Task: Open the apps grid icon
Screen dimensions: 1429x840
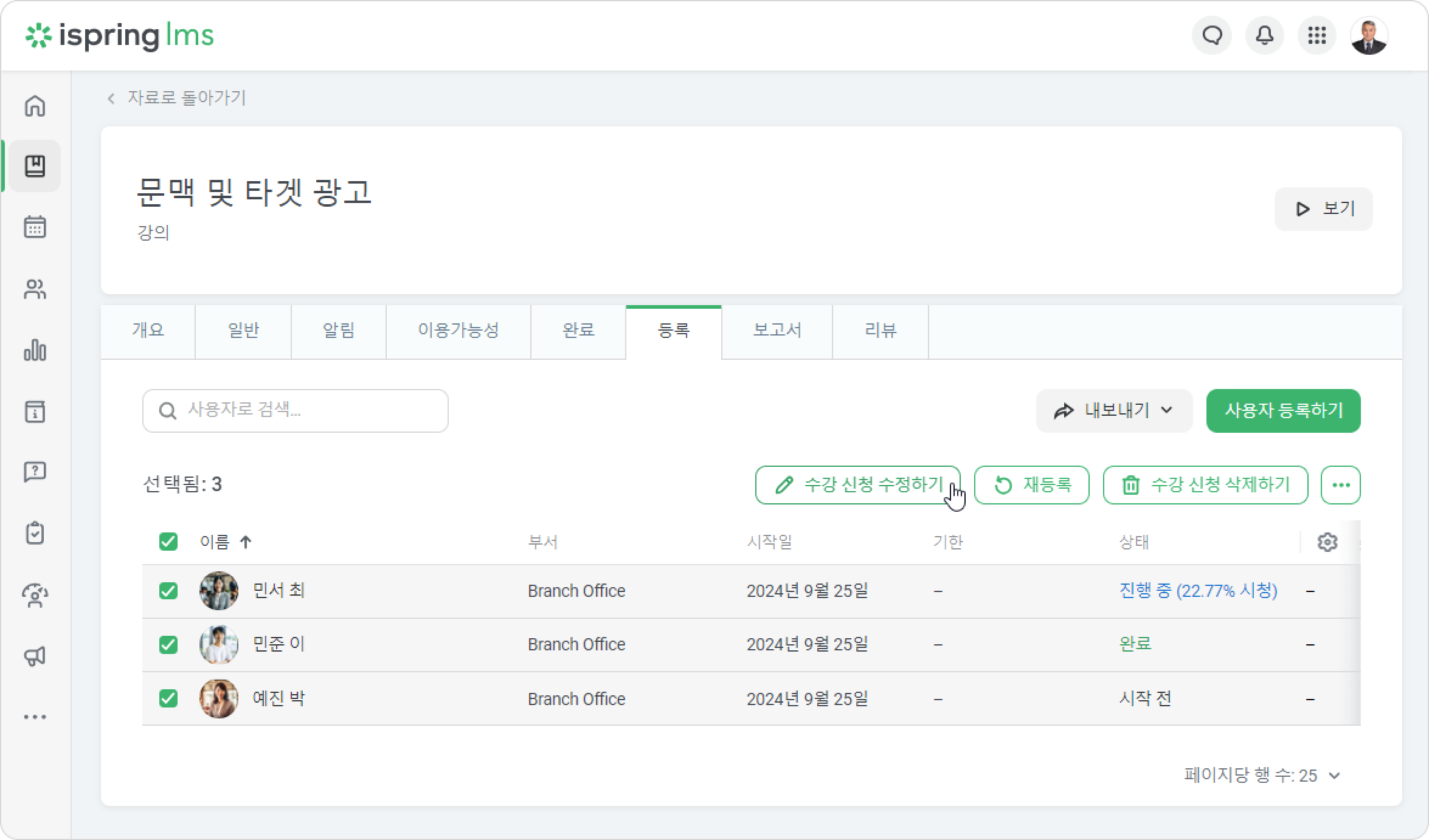Action: click(1317, 36)
